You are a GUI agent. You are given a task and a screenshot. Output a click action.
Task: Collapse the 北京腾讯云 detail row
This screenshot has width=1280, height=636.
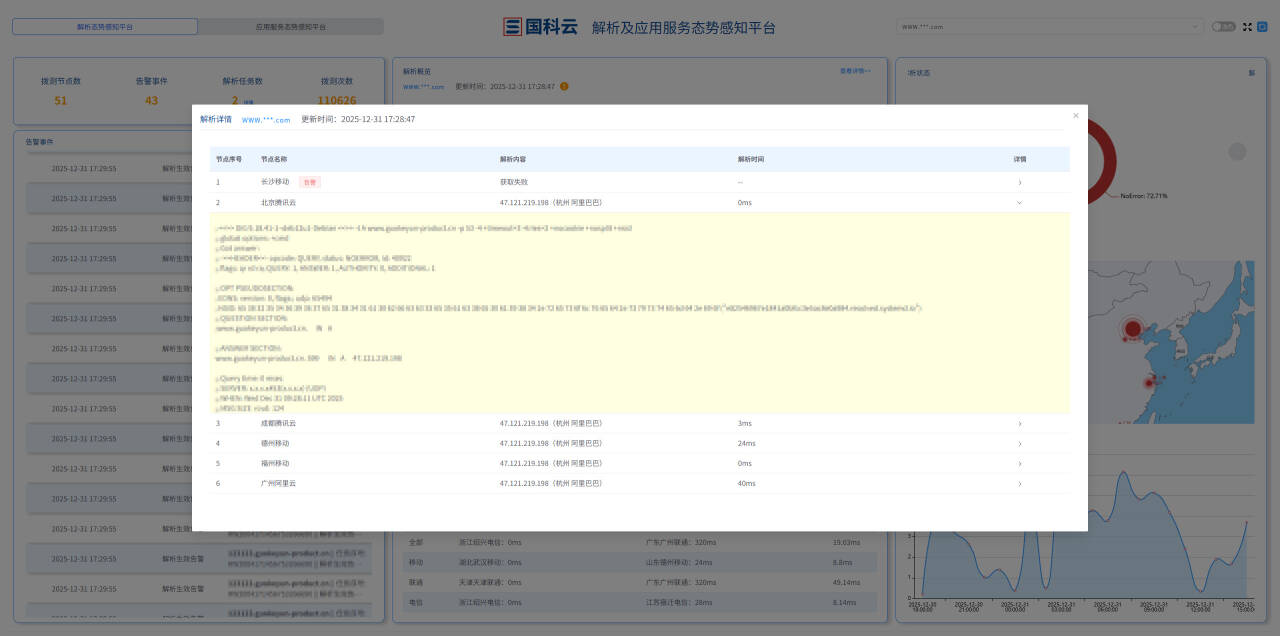click(x=1019, y=203)
